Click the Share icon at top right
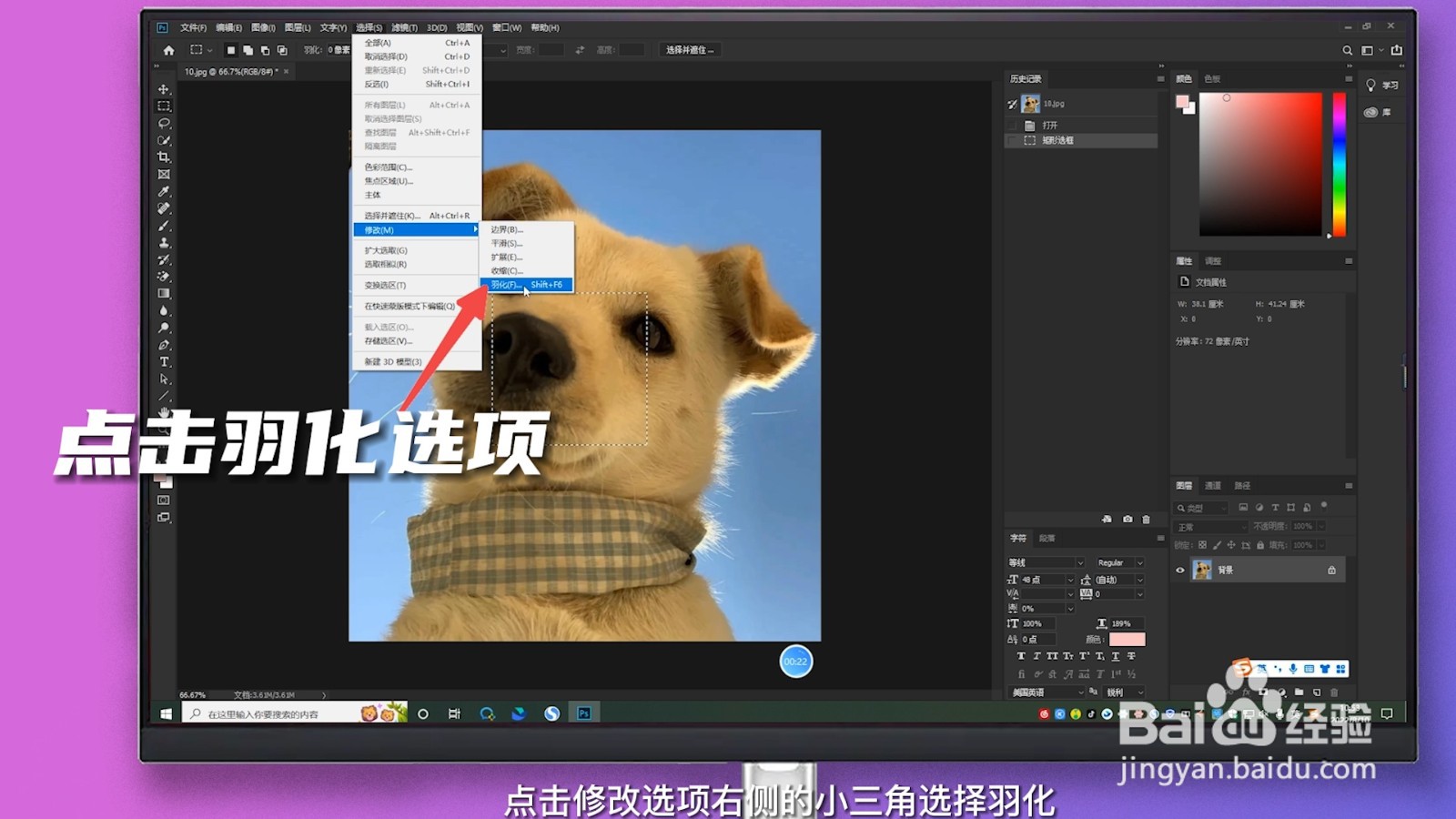 click(1397, 50)
